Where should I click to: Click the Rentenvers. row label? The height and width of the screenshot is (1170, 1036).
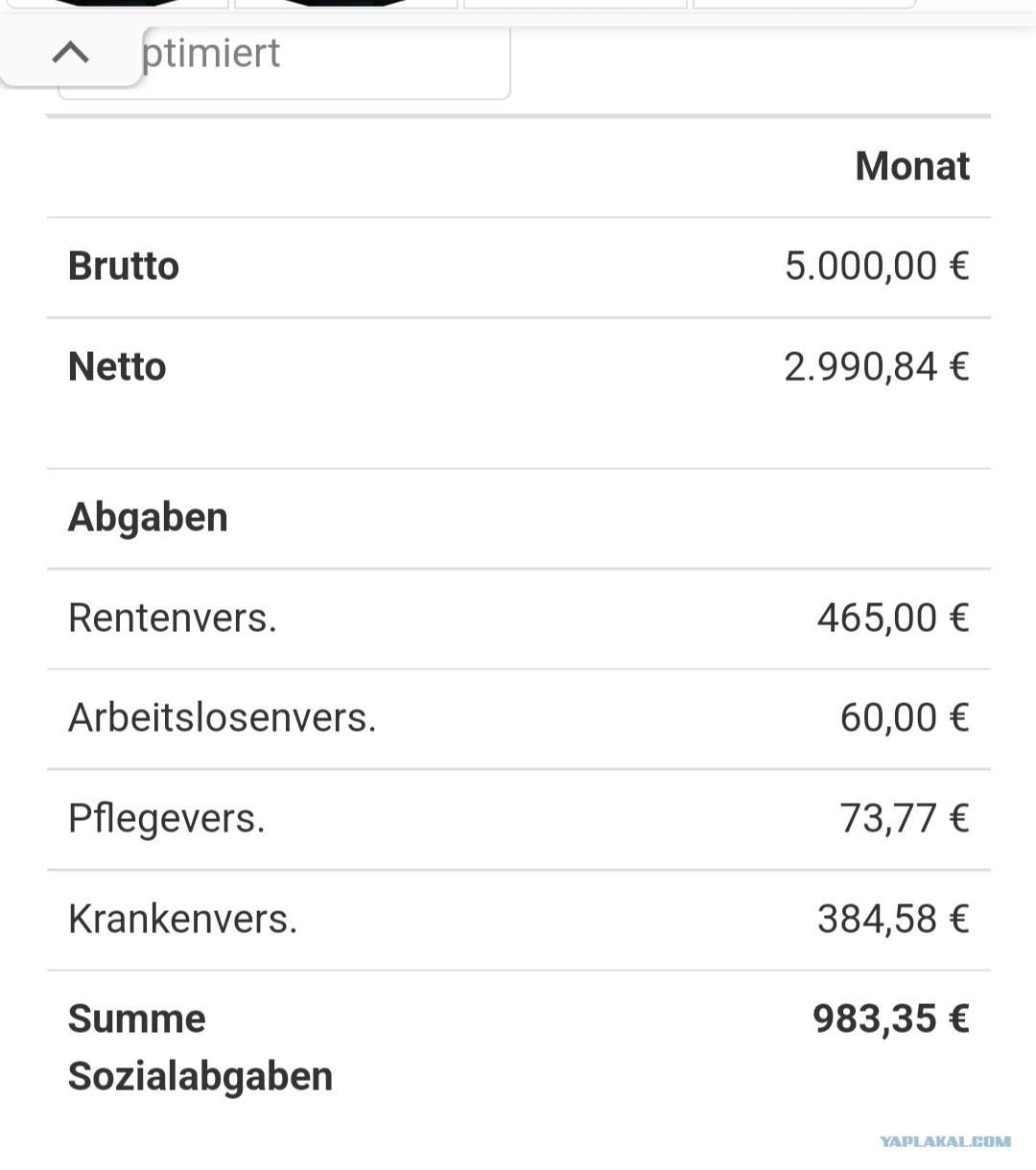tap(173, 618)
